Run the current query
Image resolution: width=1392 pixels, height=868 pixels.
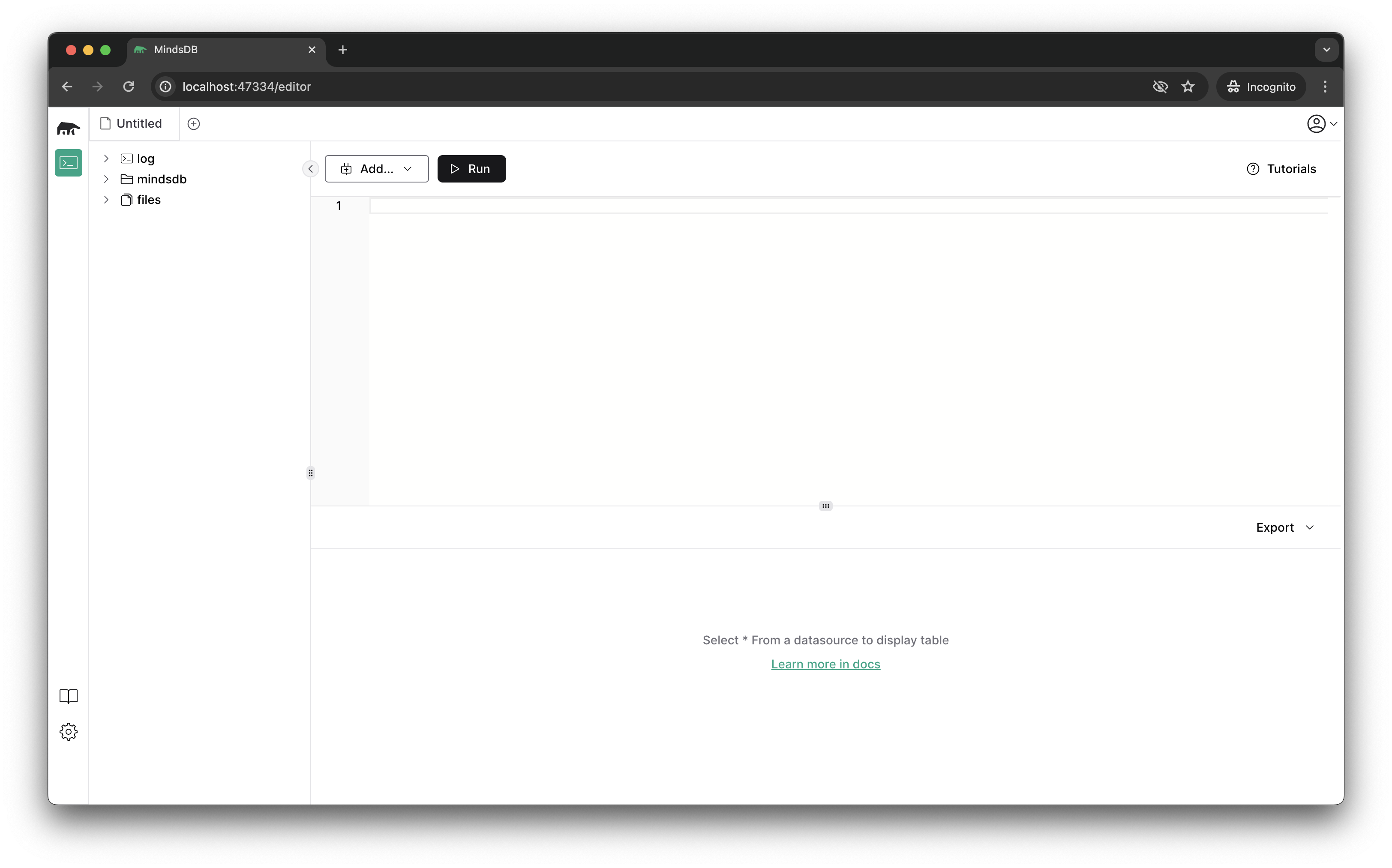tap(471, 168)
